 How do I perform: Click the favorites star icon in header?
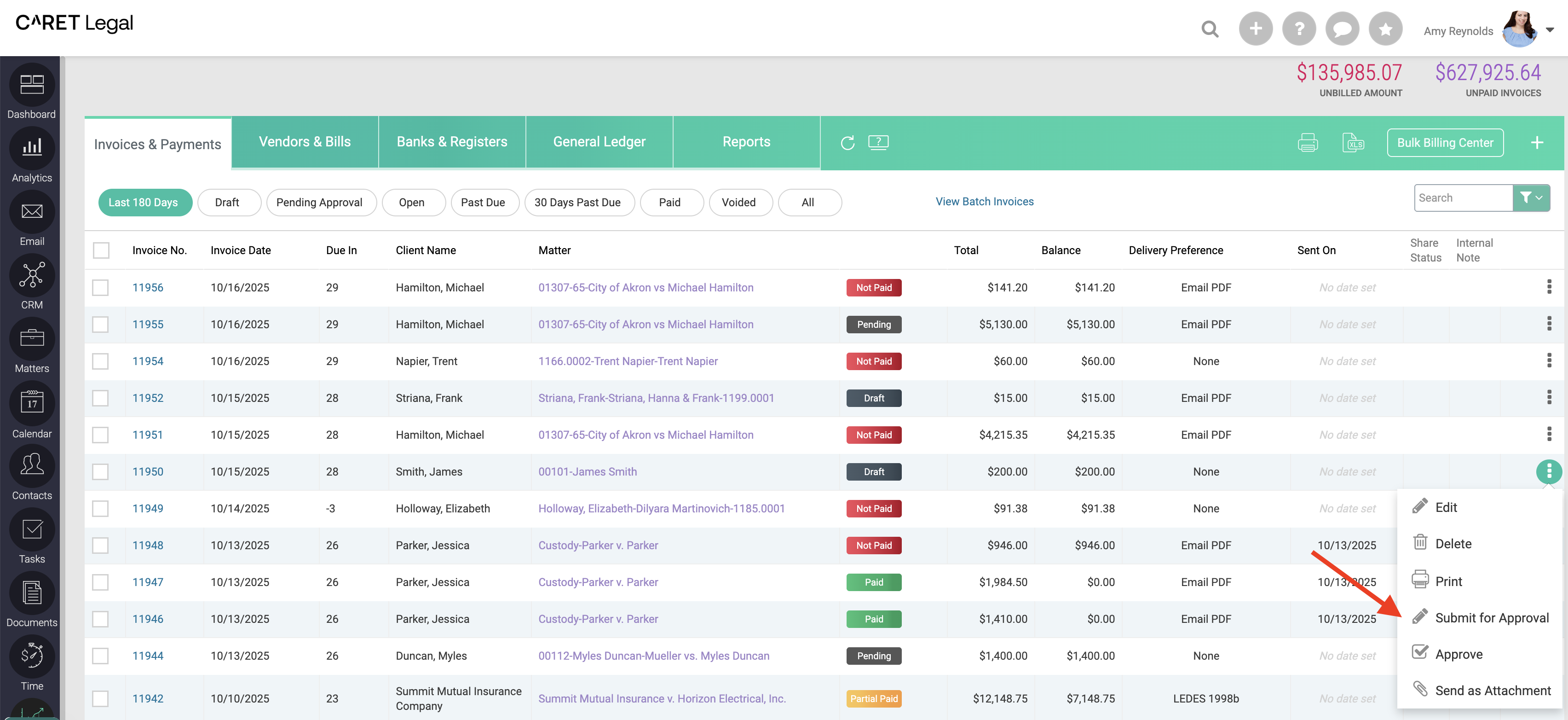click(x=1385, y=29)
